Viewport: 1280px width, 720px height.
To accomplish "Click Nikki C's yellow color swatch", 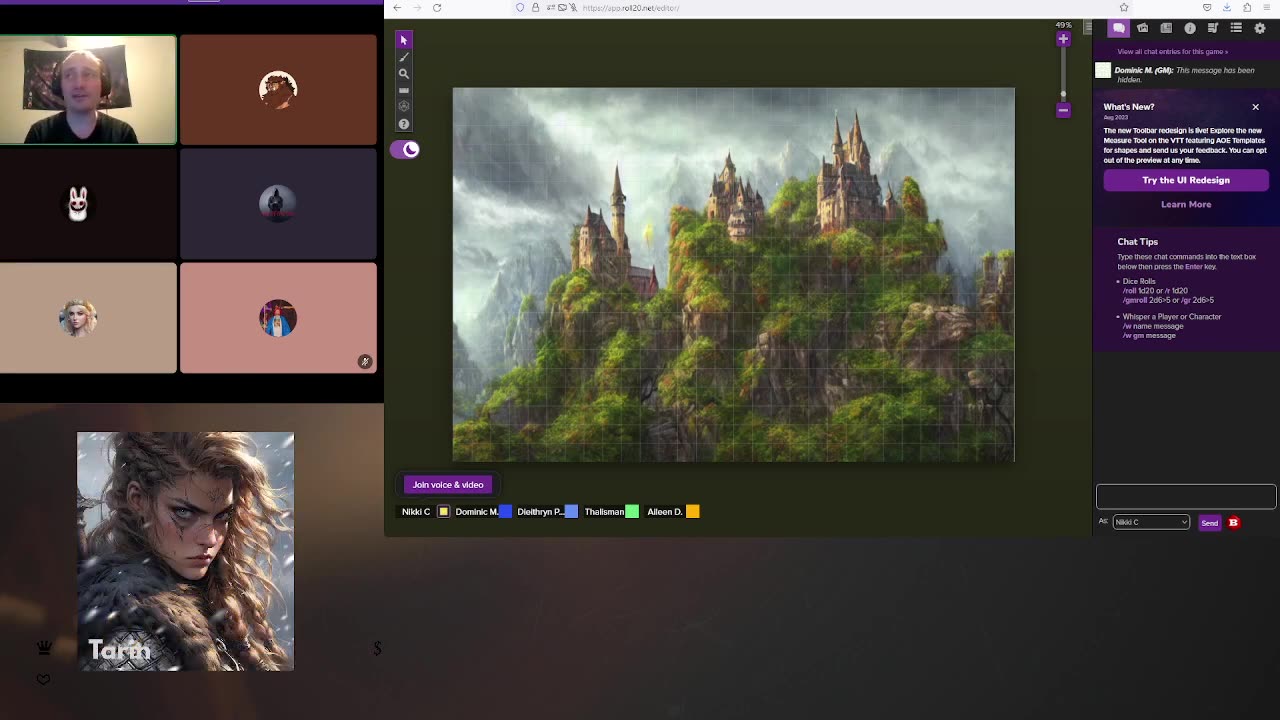I will [x=444, y=512].
